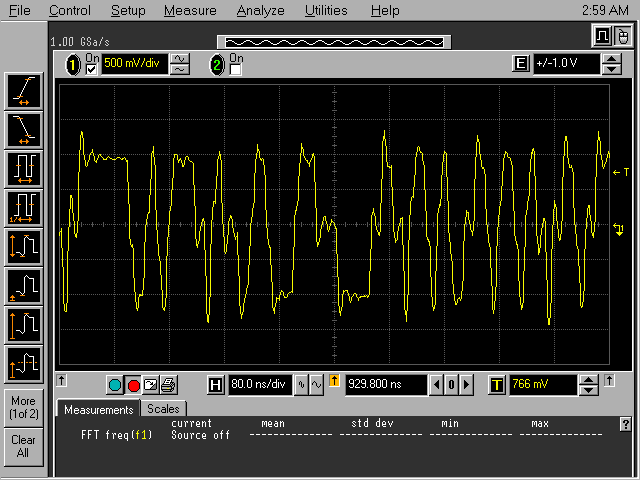Toggle channel 1 coupling button

point(180,64)
